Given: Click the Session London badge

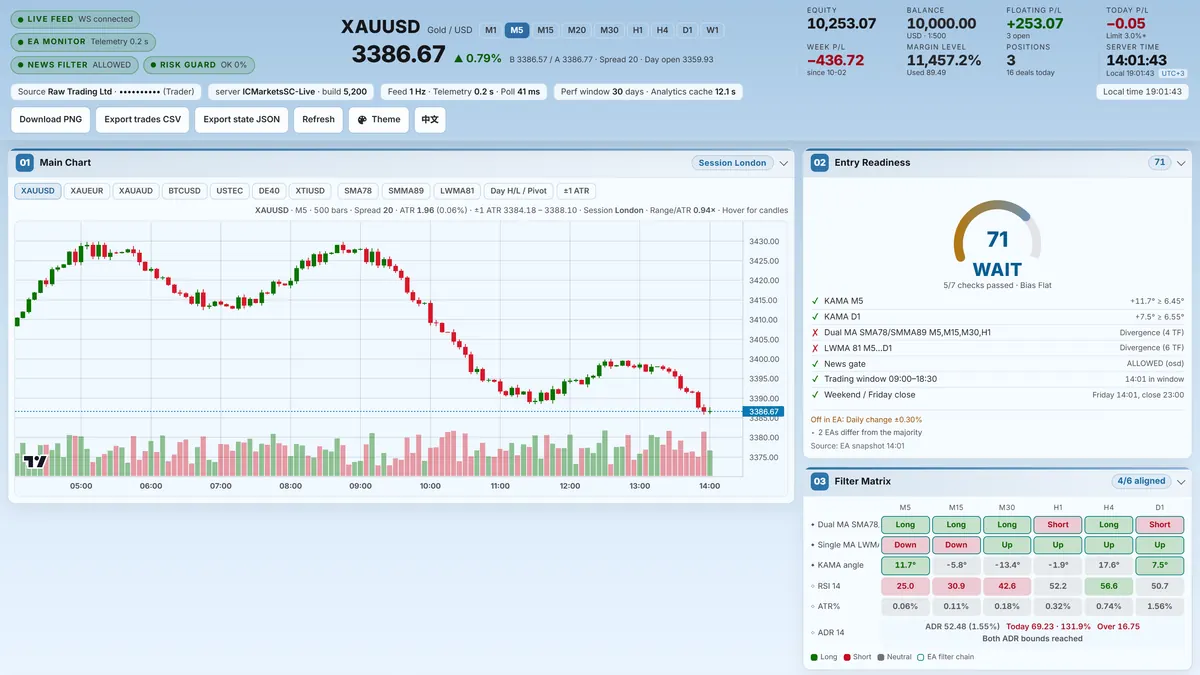Looking at the screenshot, I should 732,163.
